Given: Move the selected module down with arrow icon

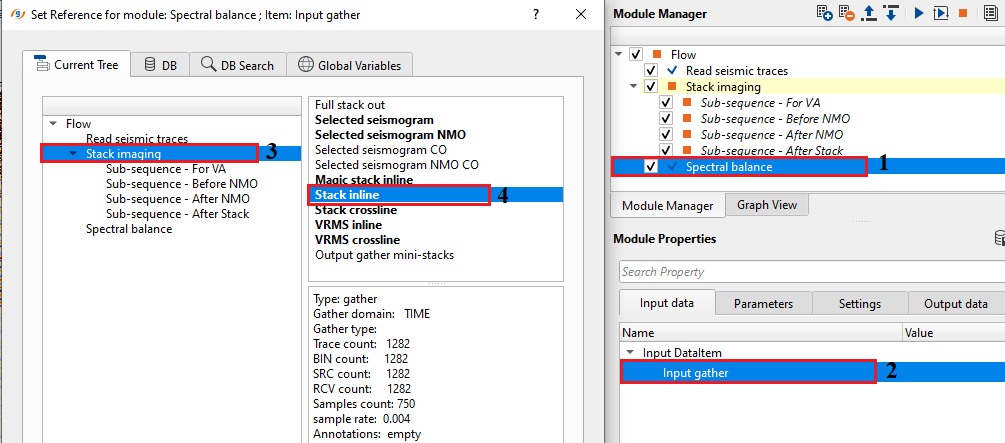Looking at the screenshot, I should click(x=890, y=13).
